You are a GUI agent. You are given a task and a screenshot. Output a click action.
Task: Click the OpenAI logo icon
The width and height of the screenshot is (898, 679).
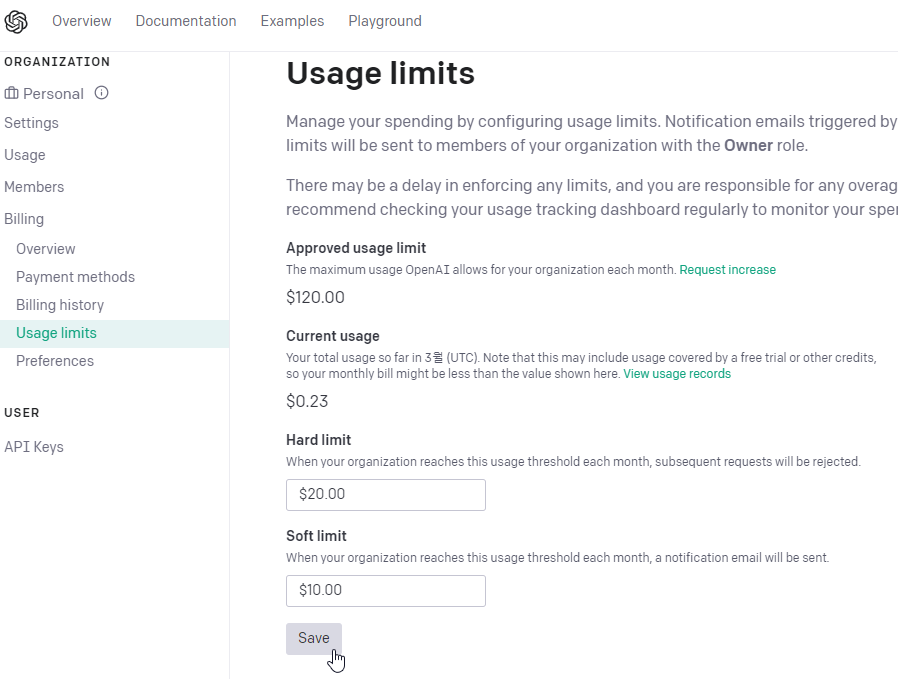coord(16,22)
